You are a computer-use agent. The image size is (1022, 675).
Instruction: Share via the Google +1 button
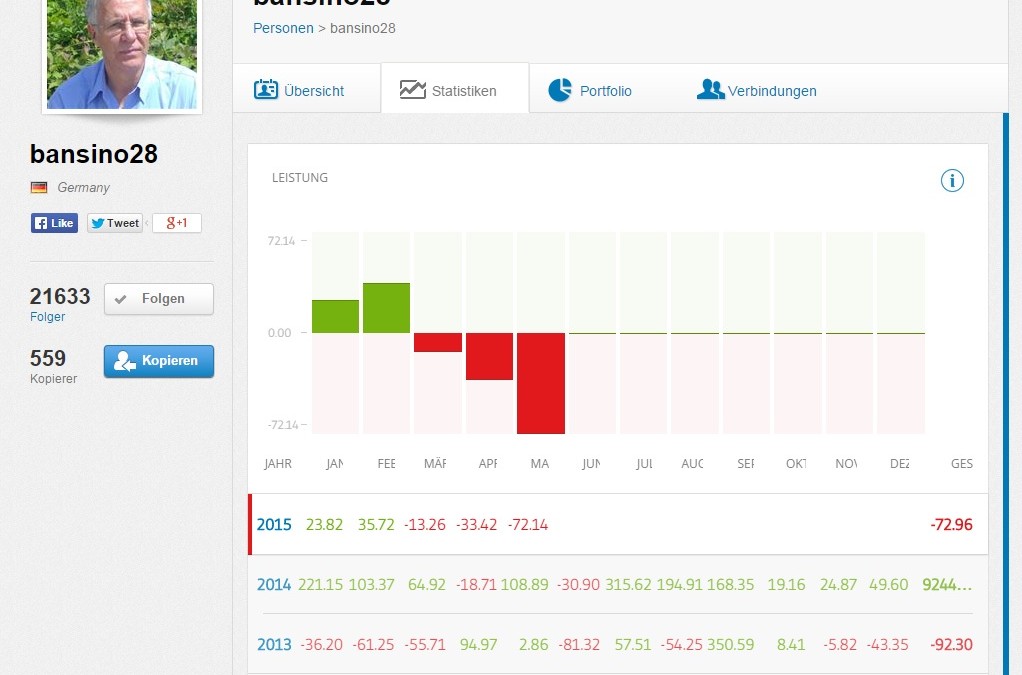pos(177,223)
